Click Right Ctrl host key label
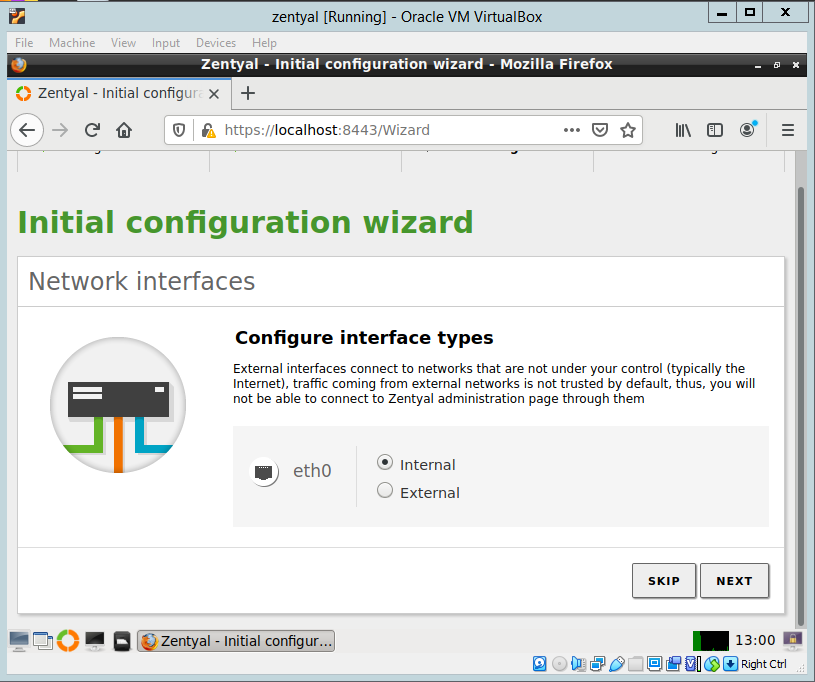The image size is (815, 682). click(x=764, y=664)
